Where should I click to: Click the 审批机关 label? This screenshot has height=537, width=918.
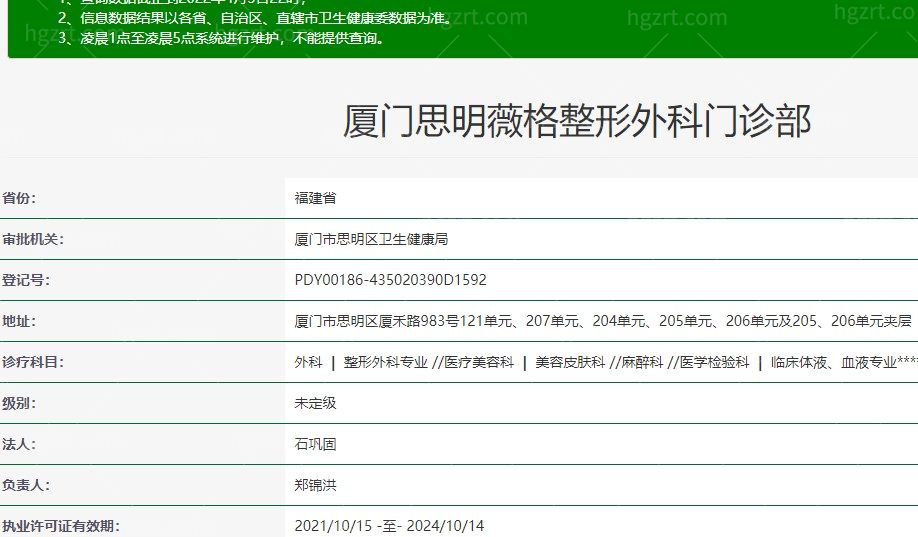pyautogui.click(x=33, y=239)
